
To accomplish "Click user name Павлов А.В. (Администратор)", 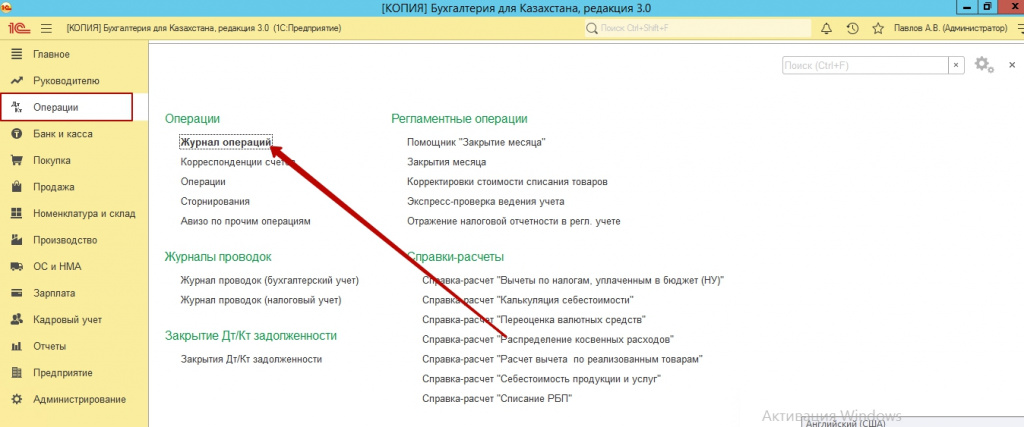I will click(950, 29).
